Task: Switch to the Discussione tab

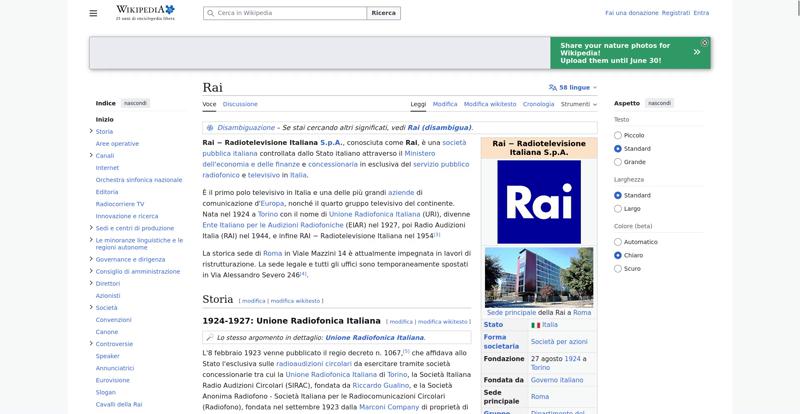Action: [x=240, y=104]
